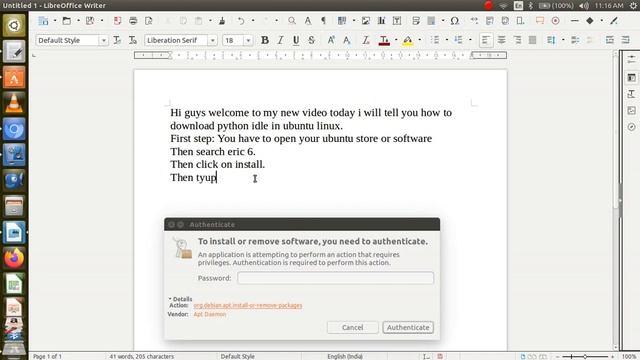Focus the Password input field
This screenshot has height=360, width=640.
(336, 278)
